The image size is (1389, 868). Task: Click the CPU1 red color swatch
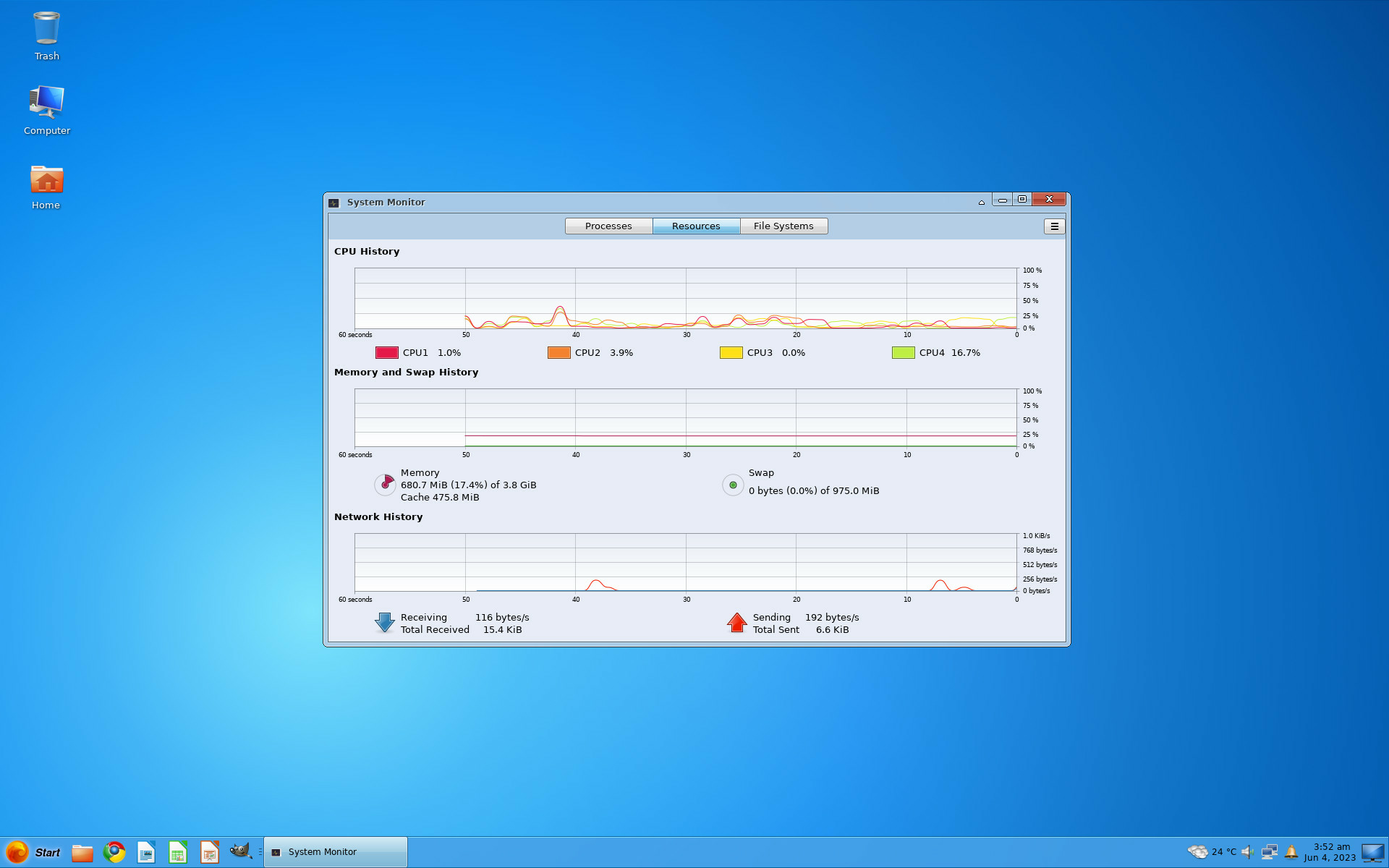click(x=387, y=352)
